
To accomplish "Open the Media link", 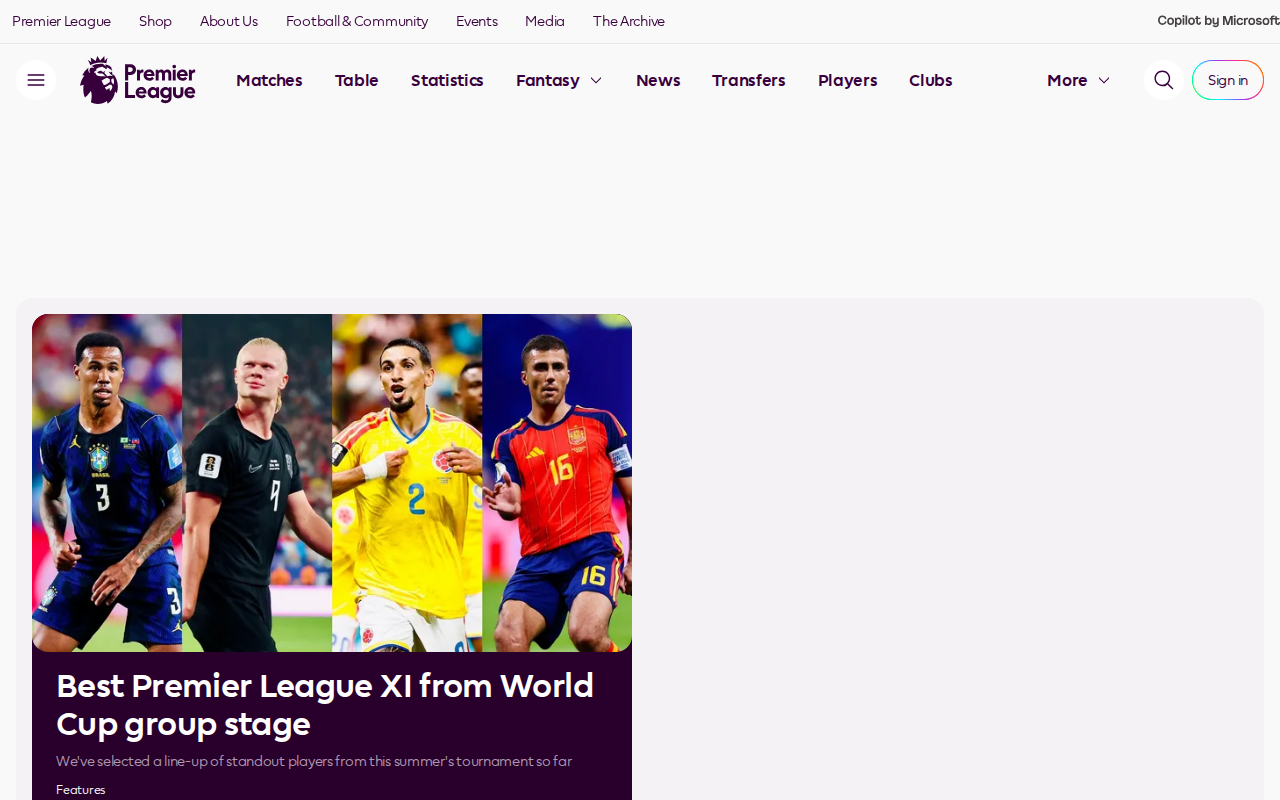I will (545, 21).
